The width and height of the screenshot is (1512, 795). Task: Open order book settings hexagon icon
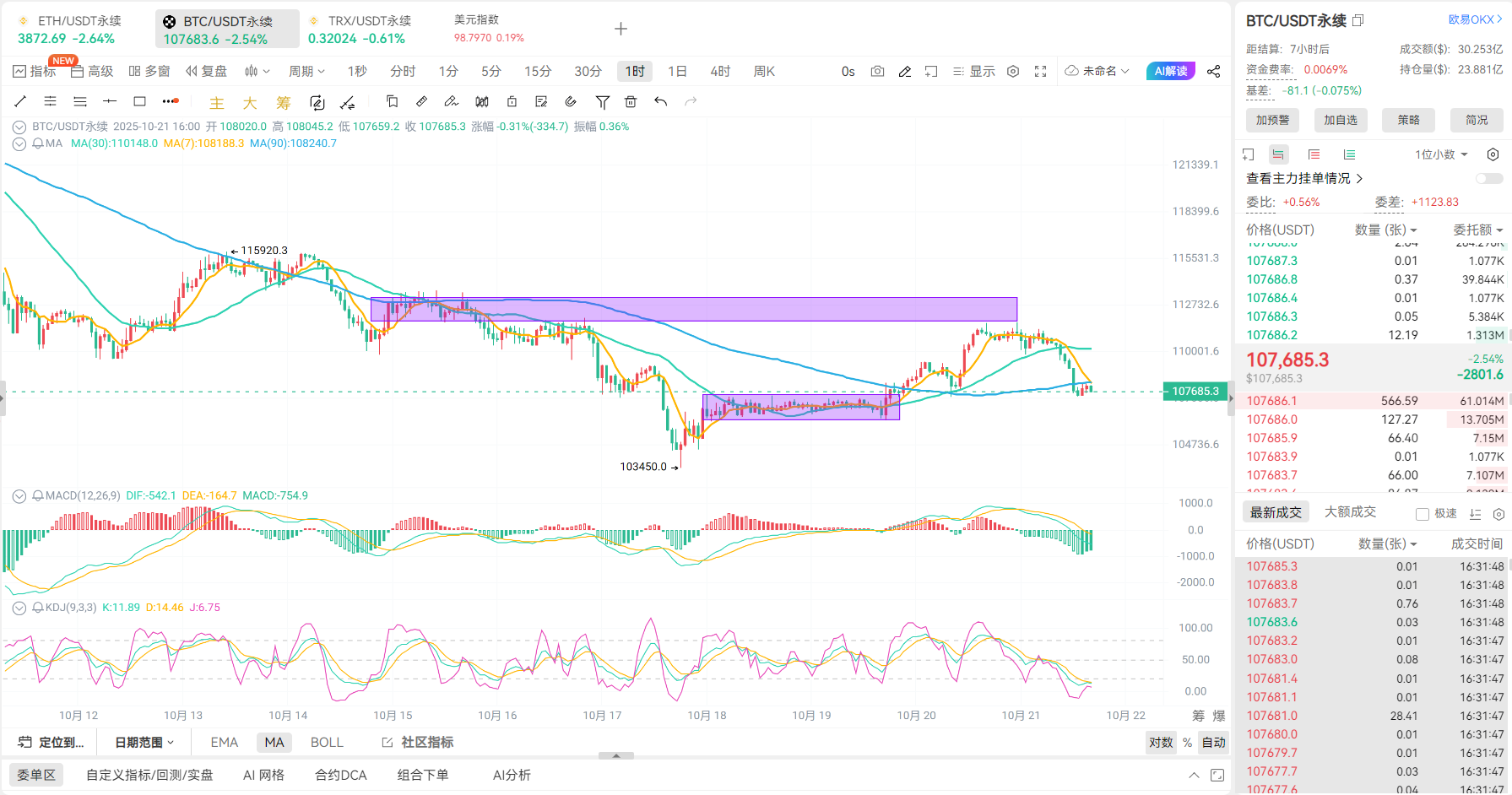click(x=1493, y=154)
